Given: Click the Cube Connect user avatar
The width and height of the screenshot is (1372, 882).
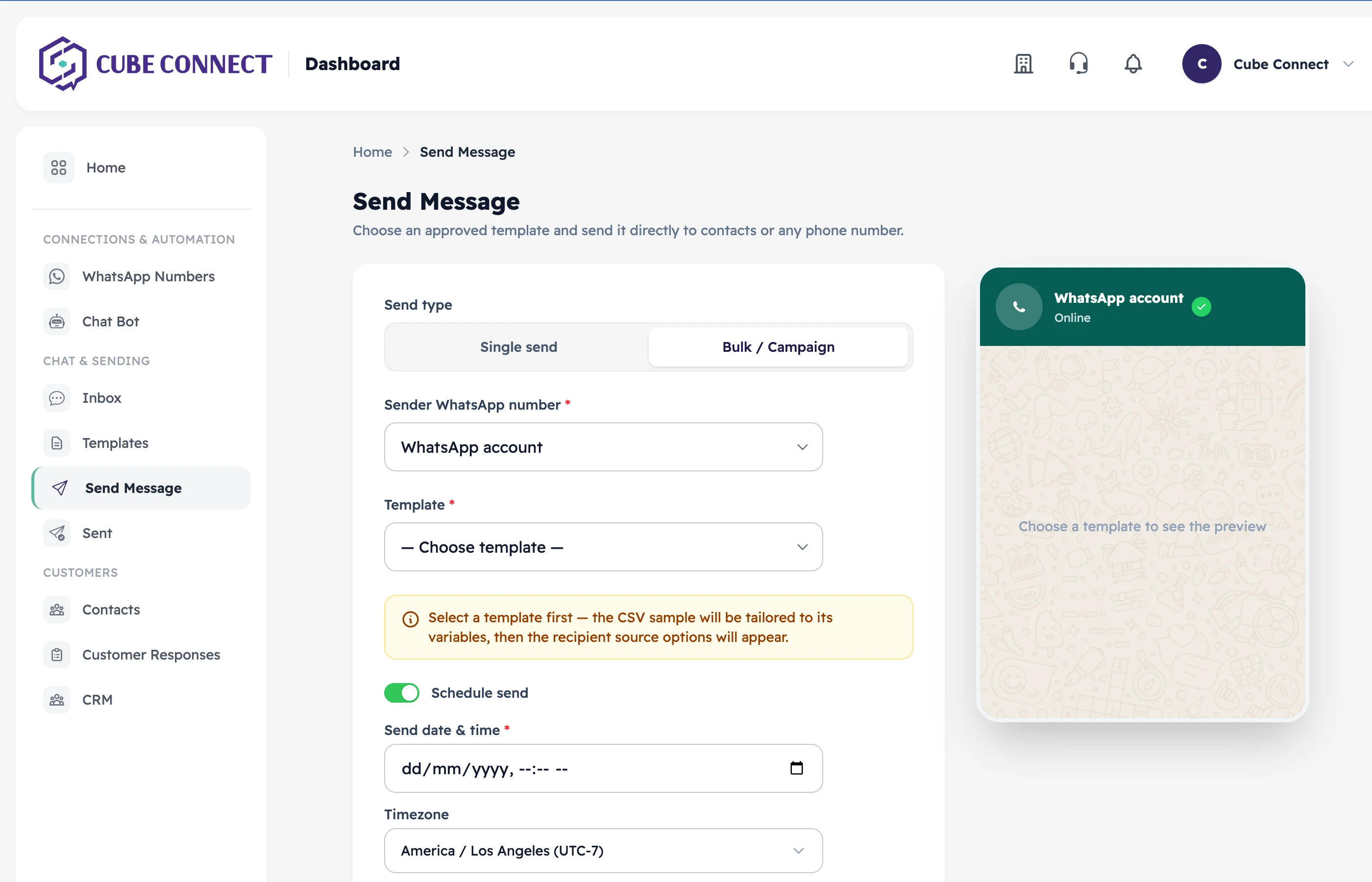Looking at the screenshot, I should (1201, 64).
